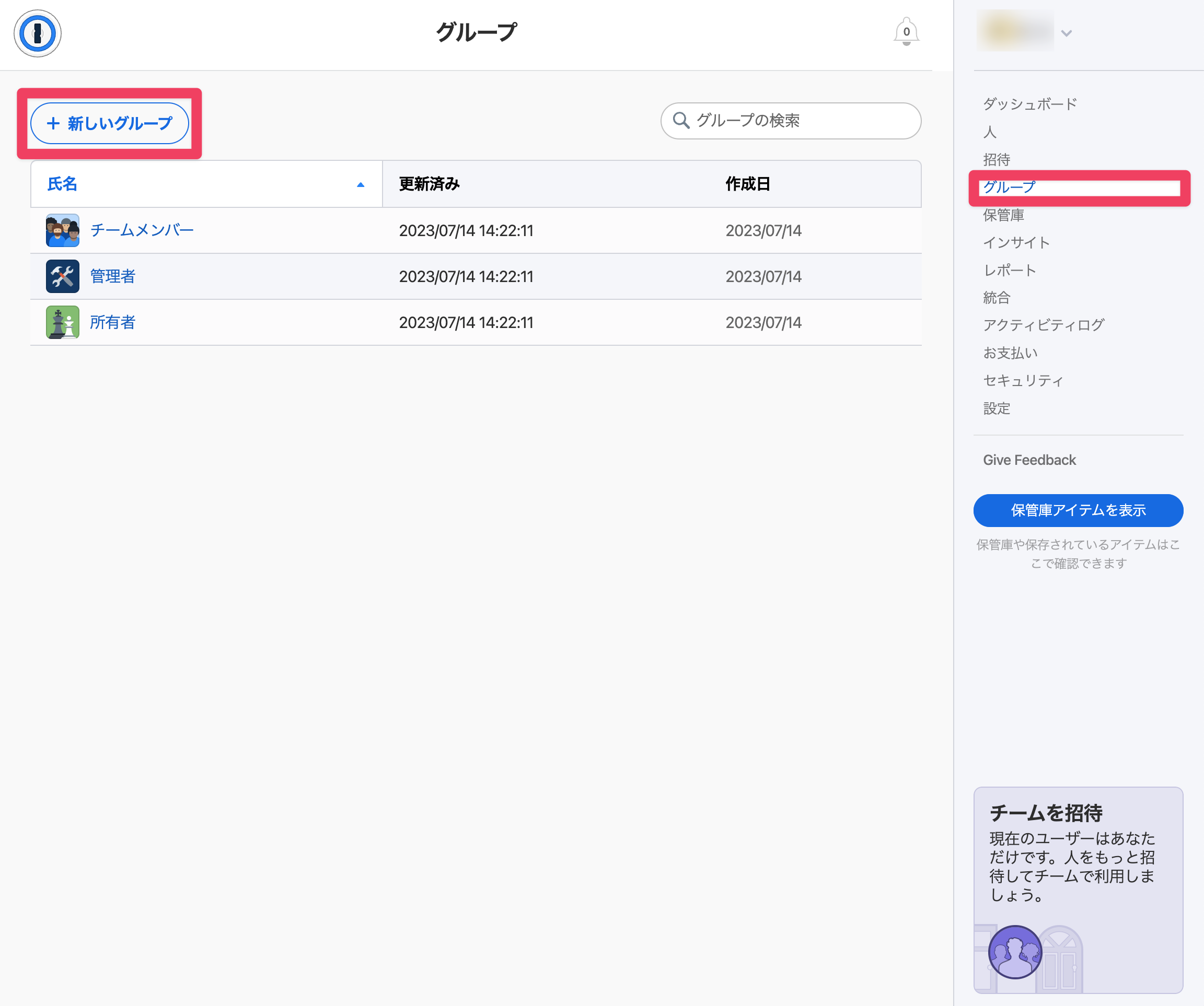1204x1006 pixels.
Task: Click the 1Password logo icon
Action: coord(37,33)
